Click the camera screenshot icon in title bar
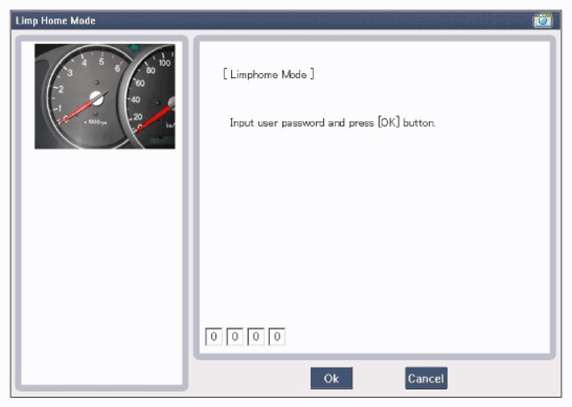The height and width of the screenshot is (407, 572). click(543, 20)
